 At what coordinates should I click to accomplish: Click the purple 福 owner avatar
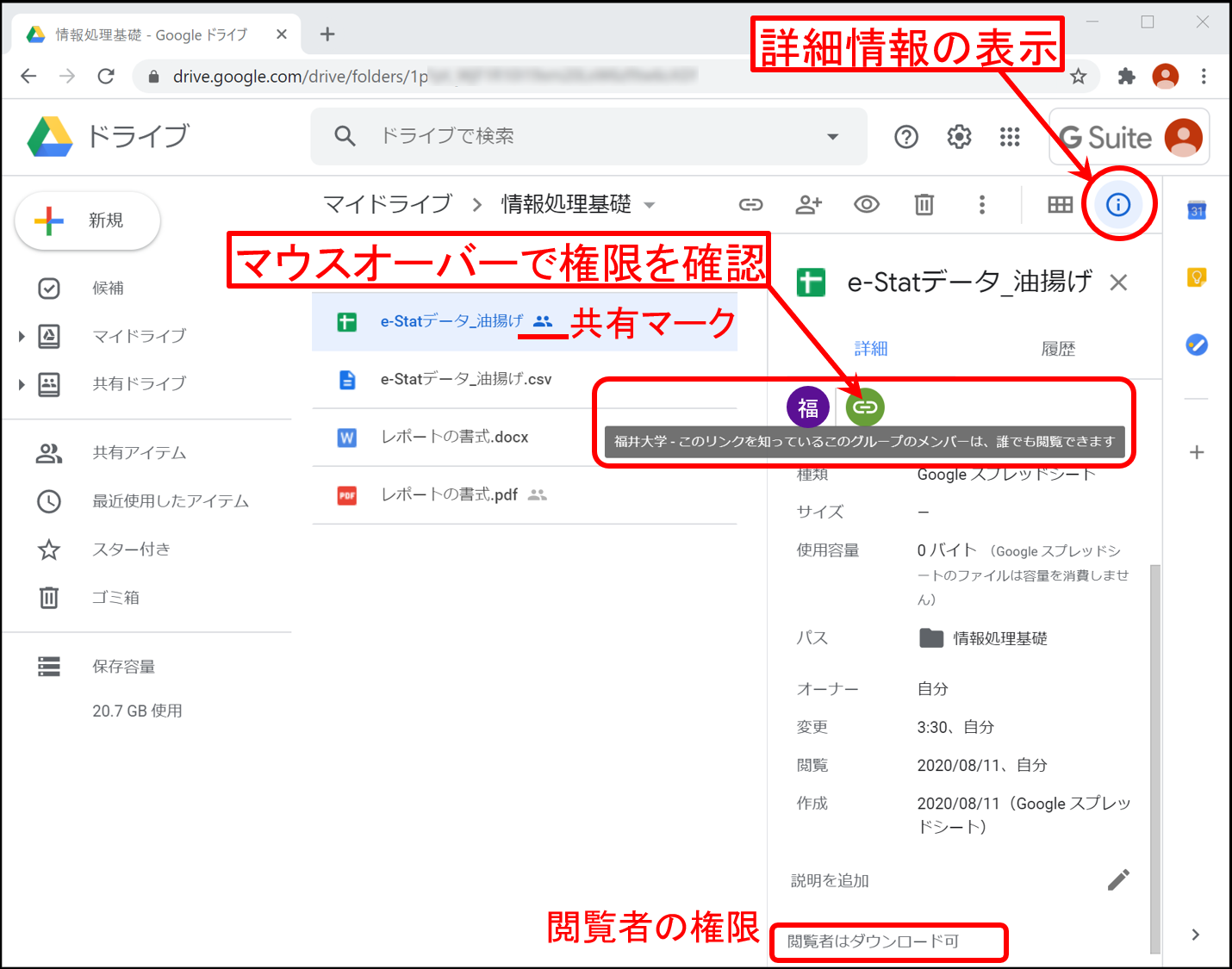[x=808, y=407]
